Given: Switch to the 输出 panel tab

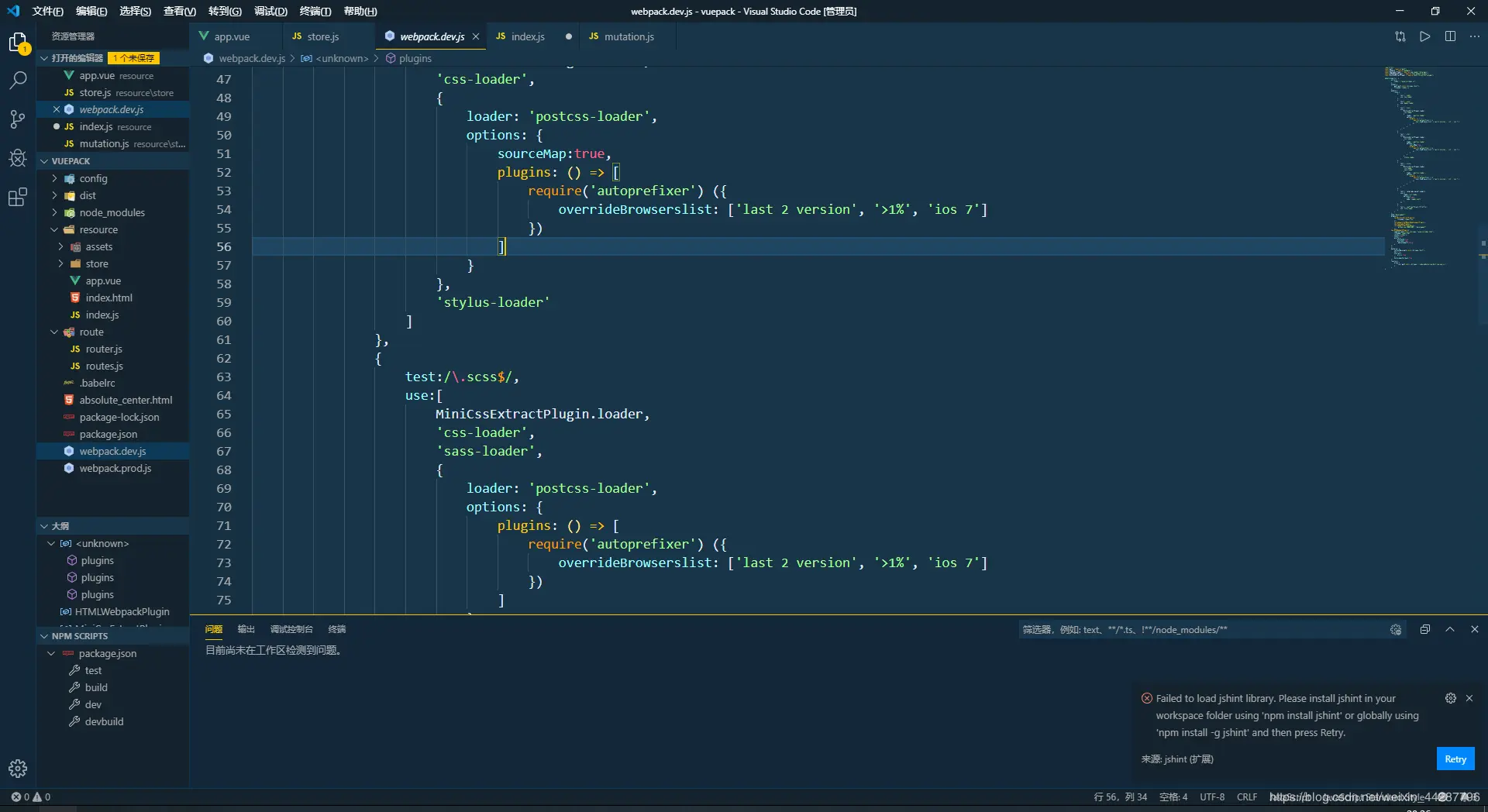Looking at the screenshot, I should (x=246, y=629).
